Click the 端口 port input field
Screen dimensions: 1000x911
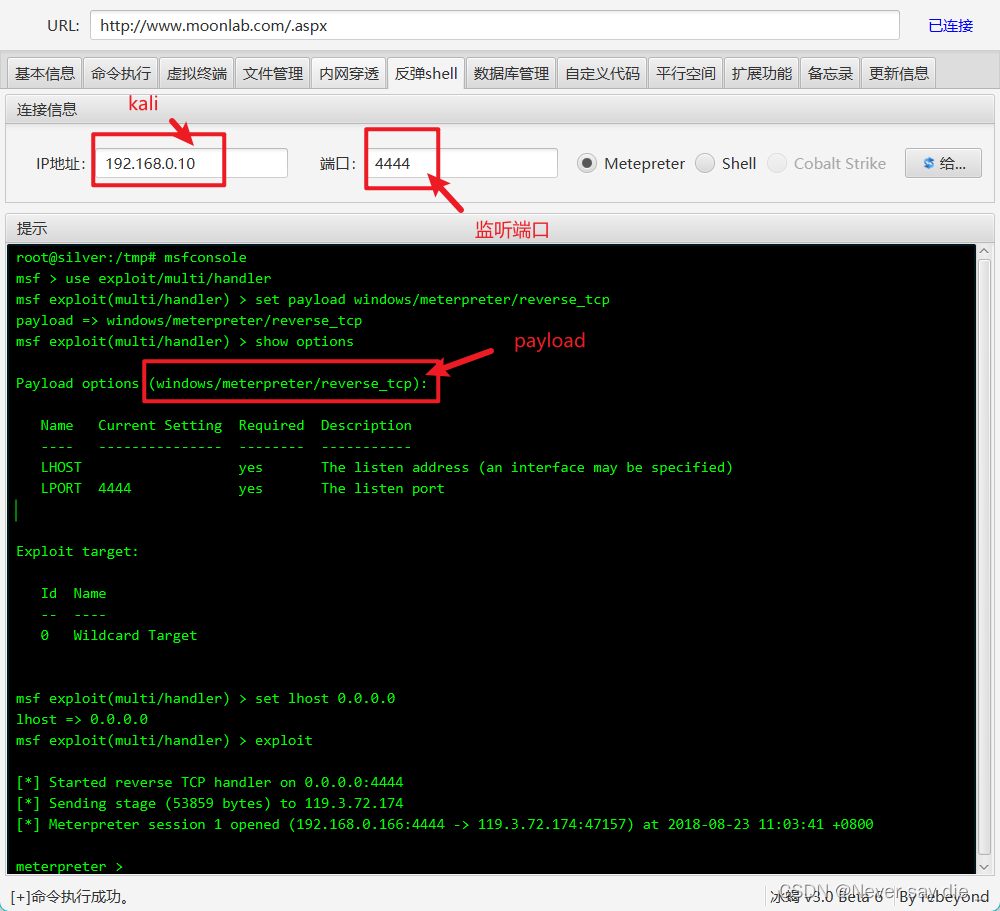[x=461, y=163]
